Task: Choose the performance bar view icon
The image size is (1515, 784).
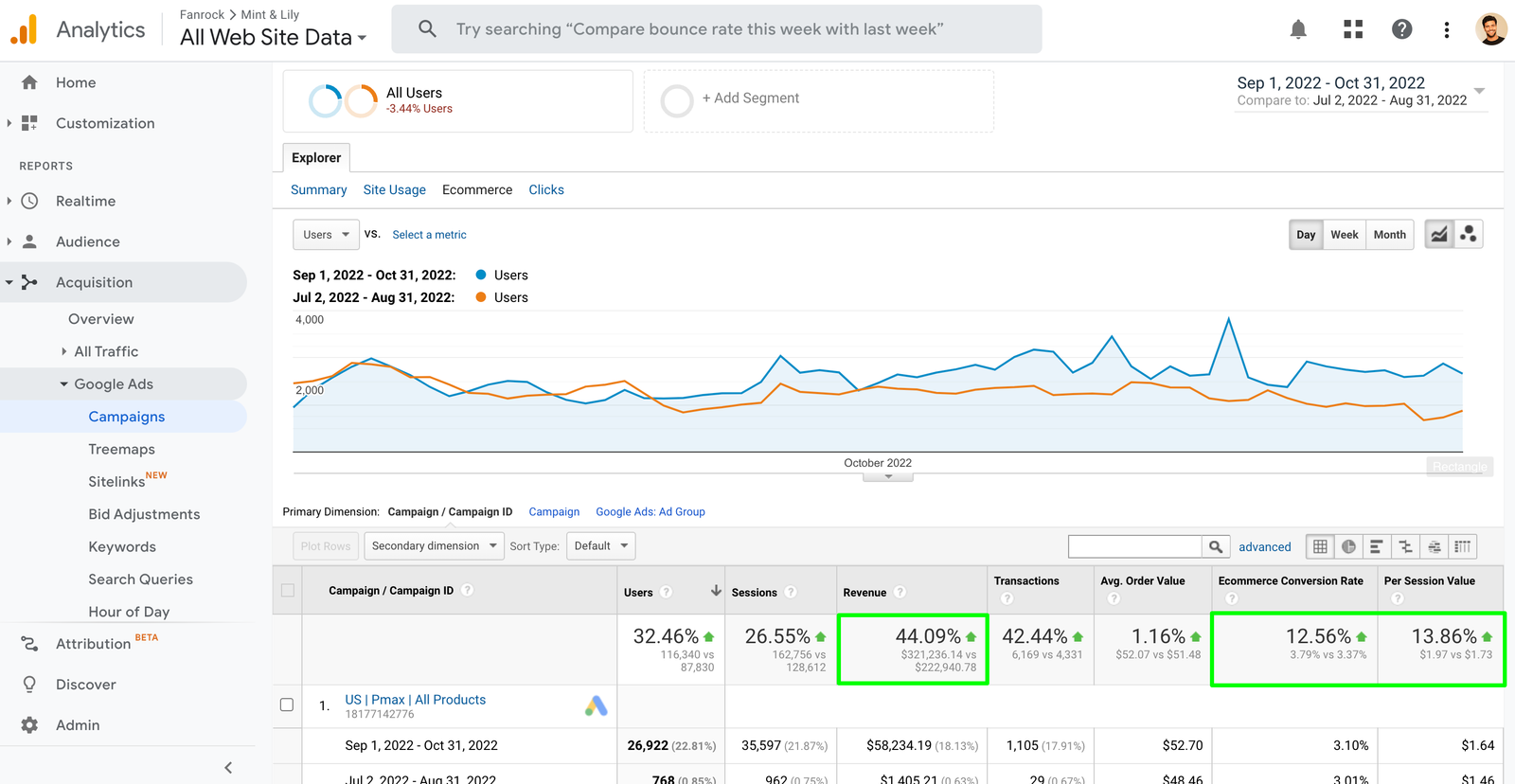Action: (x=1377, y=546)
